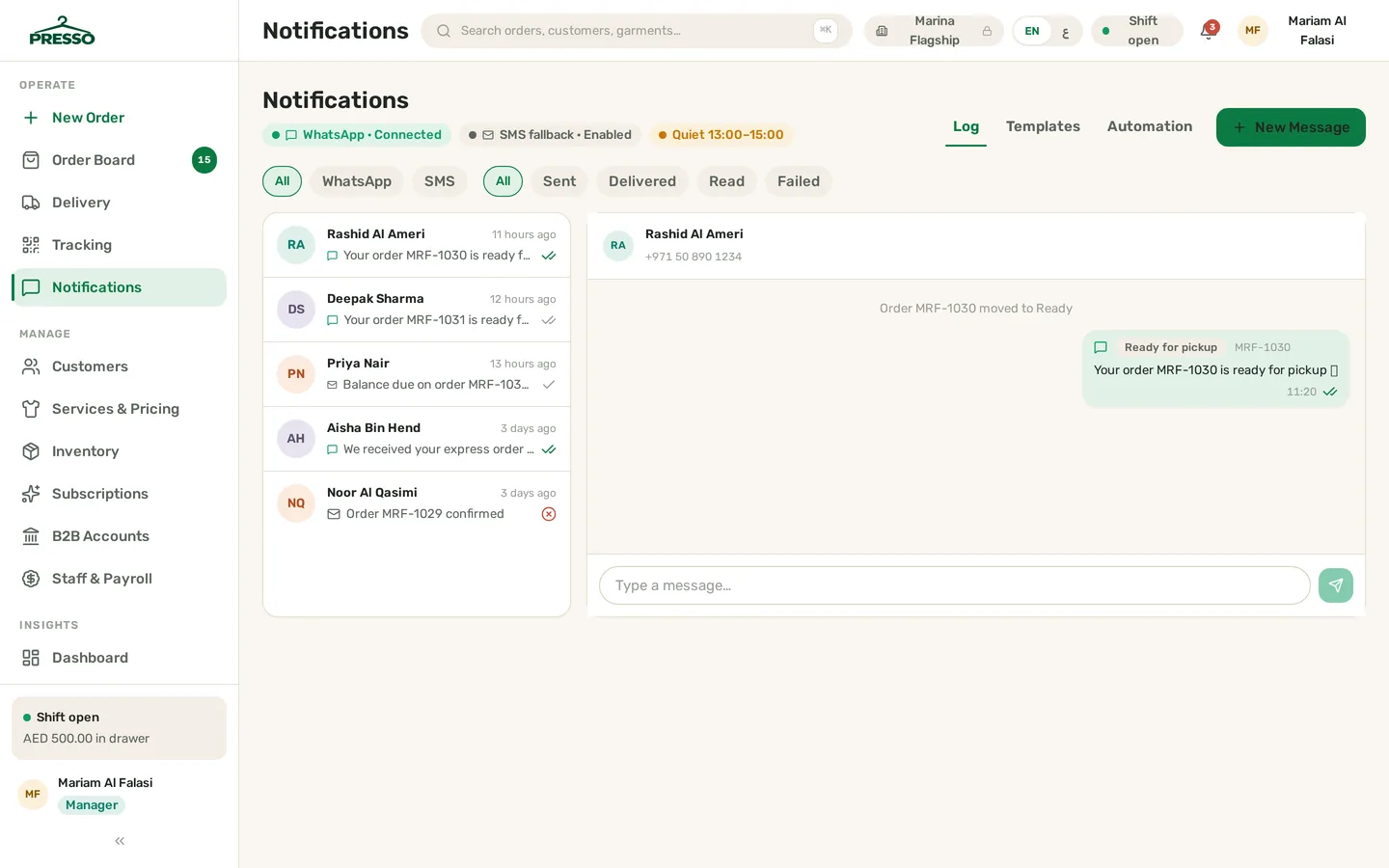1389x868 pixels.
Task: Go to Order Board
Action: (x=120, y=160)
